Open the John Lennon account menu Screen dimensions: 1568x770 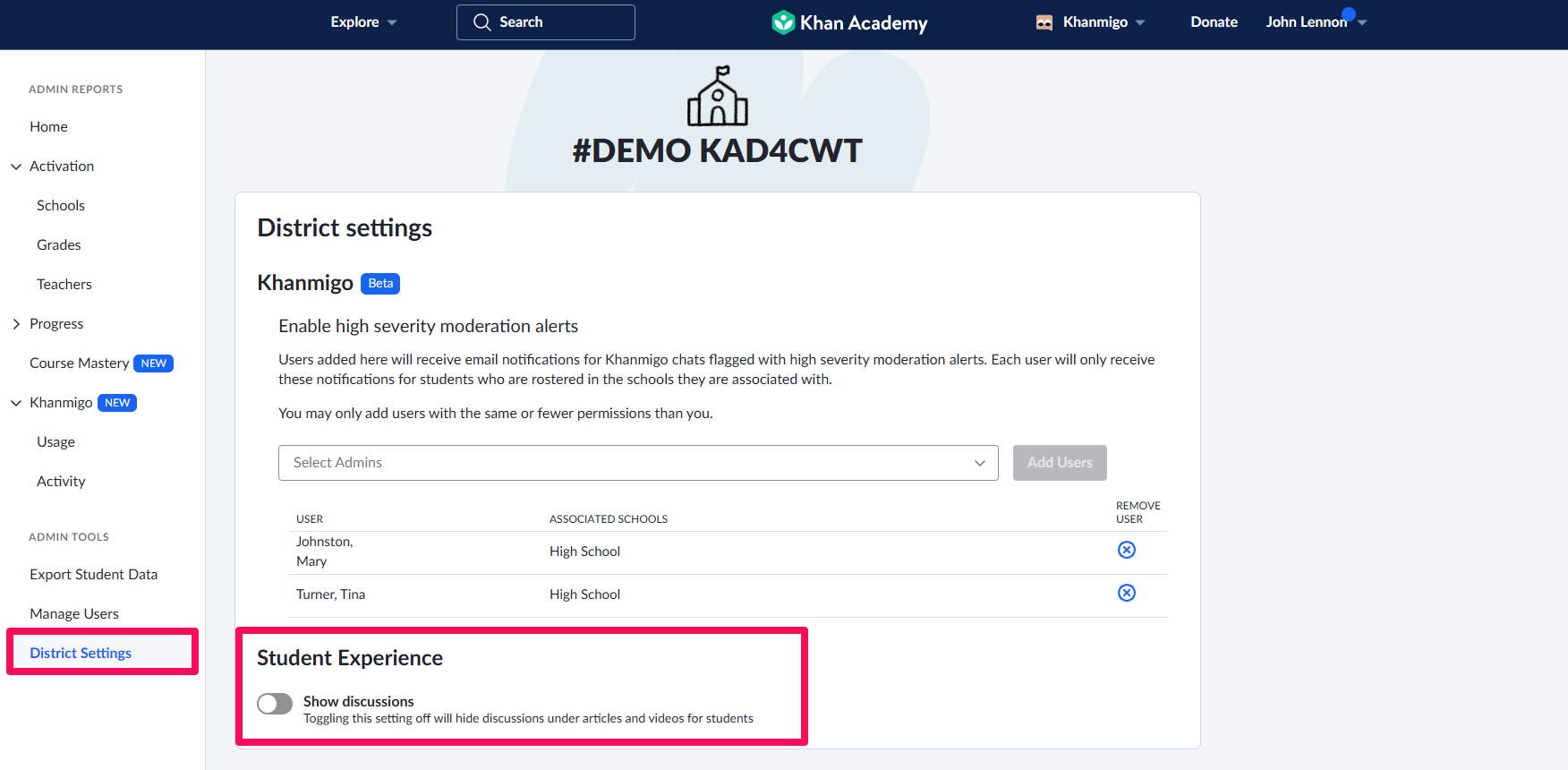[1317, 22]
